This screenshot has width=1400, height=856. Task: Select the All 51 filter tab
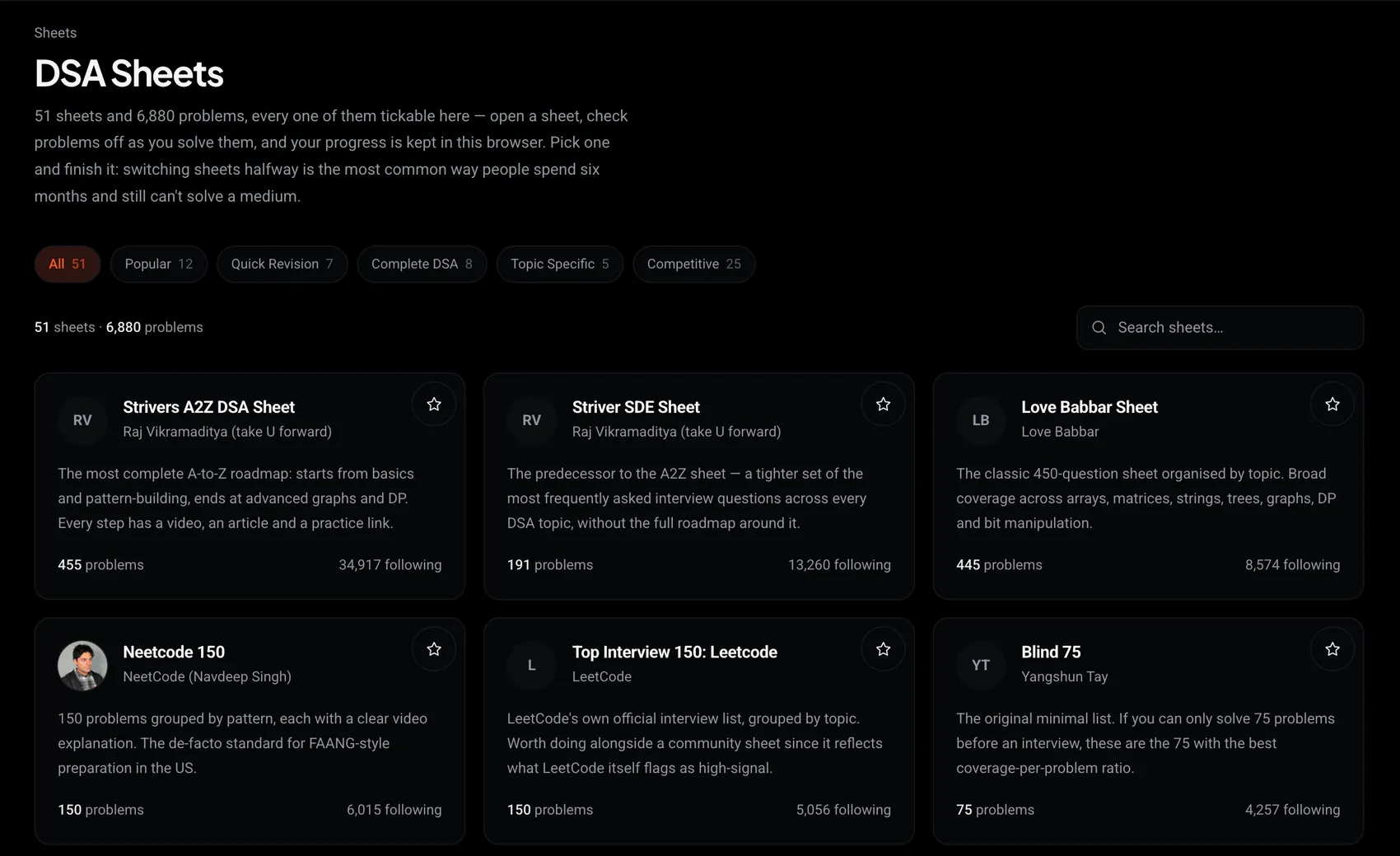pyautogui.click(x=68, y=264)
